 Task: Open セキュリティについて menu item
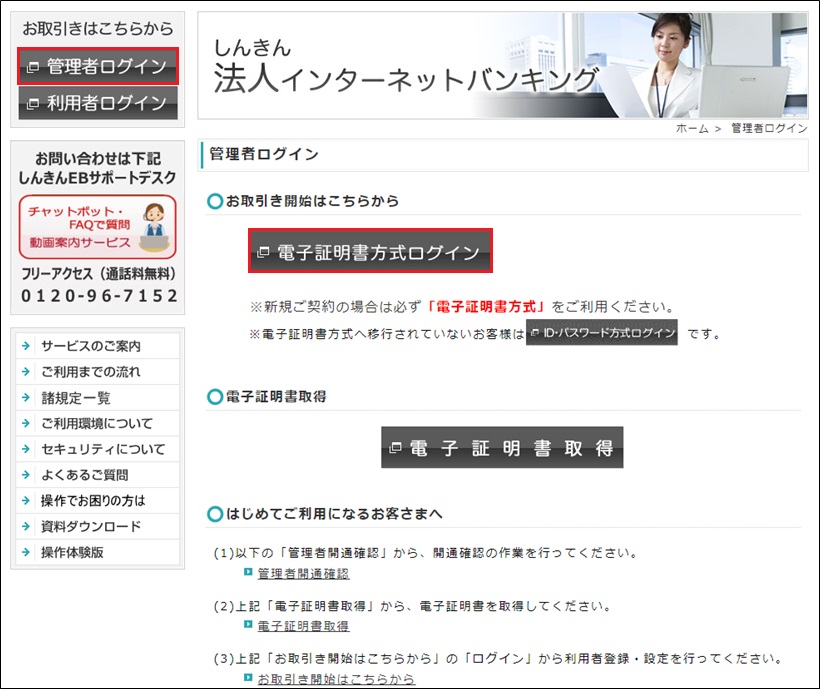point(103,449)
